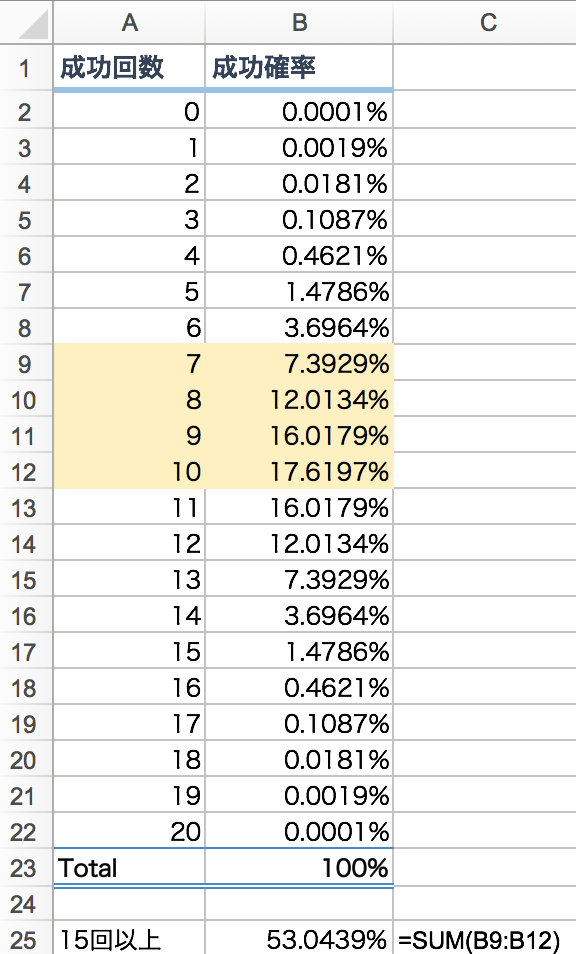The width and height of the screenshot is (576, 954).
Task: Click cell B1 labeled 成功確率
Action: (299, 67)
